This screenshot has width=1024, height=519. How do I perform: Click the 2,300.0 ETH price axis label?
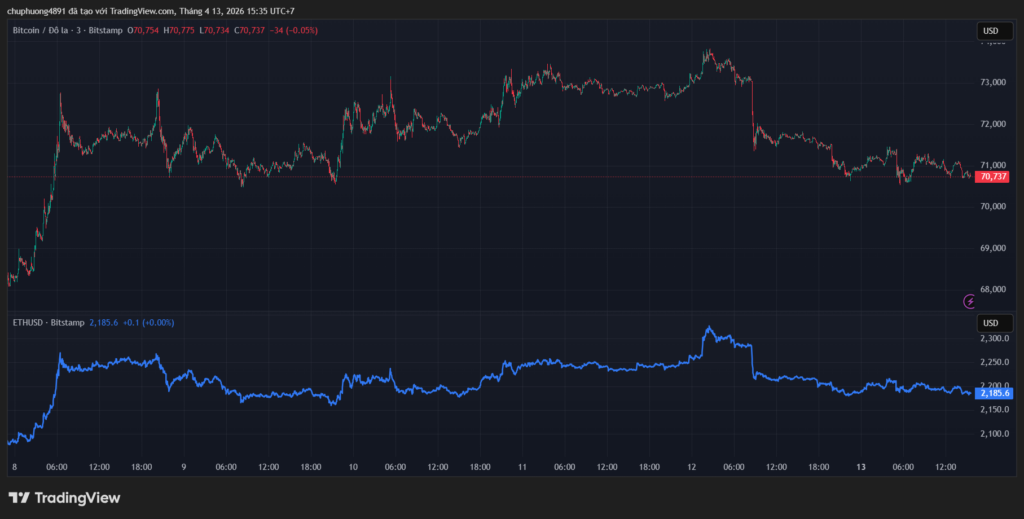[993, 339]
